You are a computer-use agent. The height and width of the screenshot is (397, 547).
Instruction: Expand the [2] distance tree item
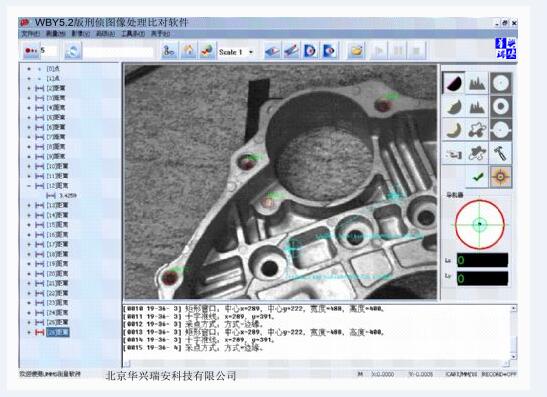pos(29,88)
